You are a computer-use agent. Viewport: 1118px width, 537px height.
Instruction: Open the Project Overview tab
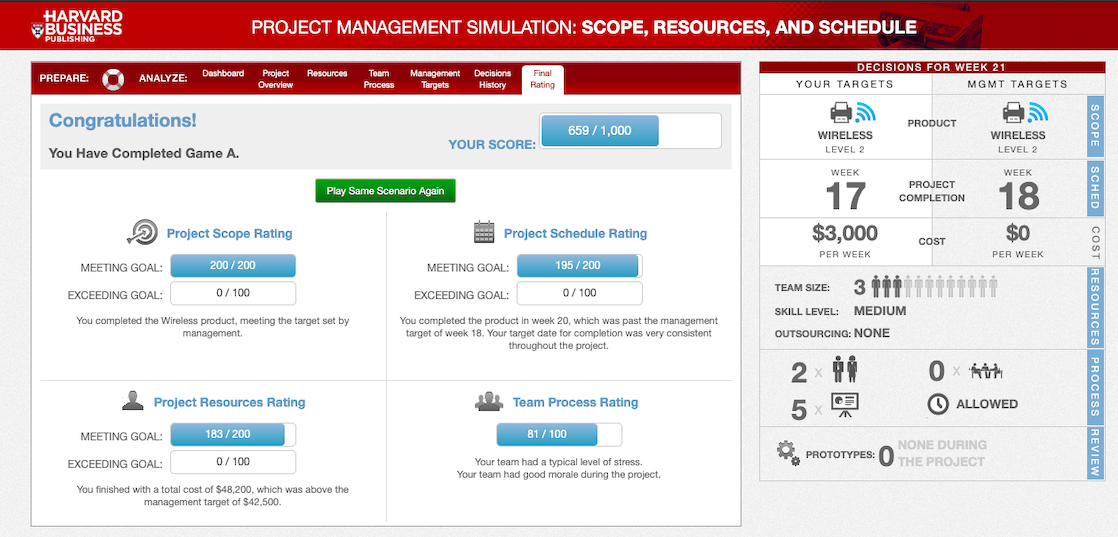click(x=275, y=79)
